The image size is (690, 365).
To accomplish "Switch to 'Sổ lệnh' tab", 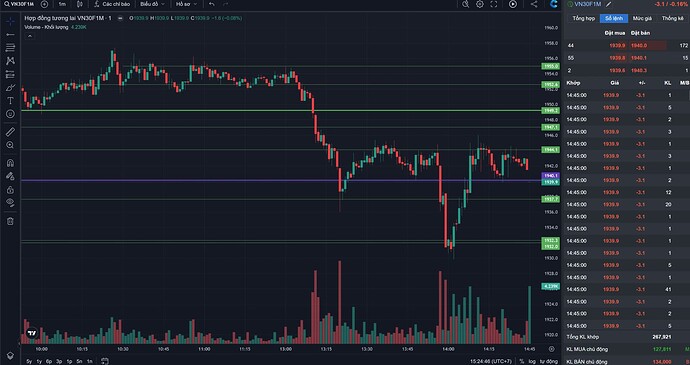I will coord(614,18).
